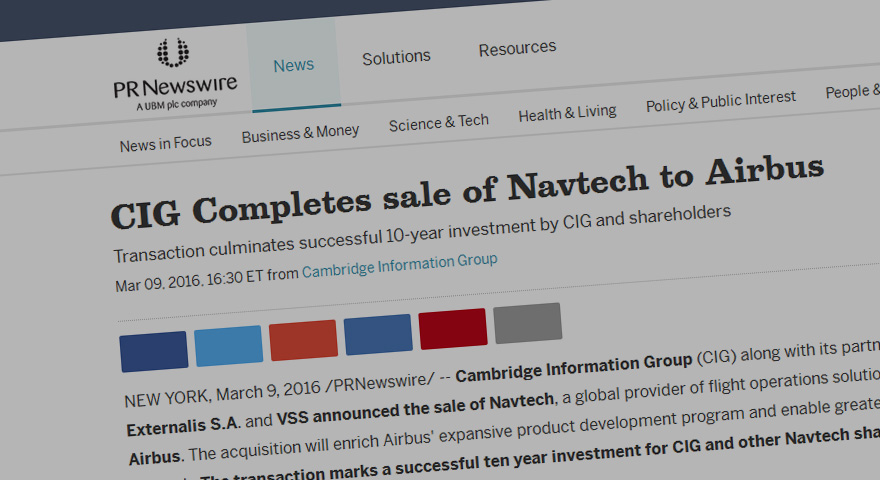Click the light blue share button

coord(228,345)
